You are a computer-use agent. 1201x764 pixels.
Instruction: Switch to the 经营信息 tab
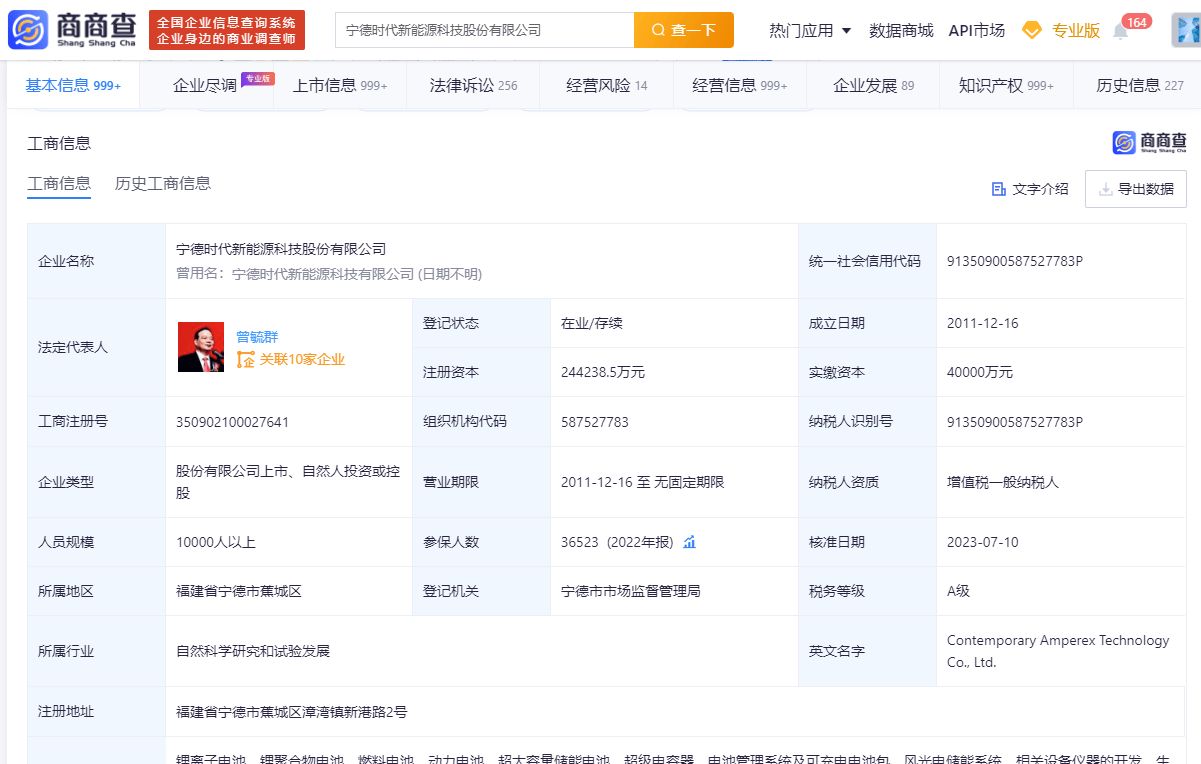739,85
